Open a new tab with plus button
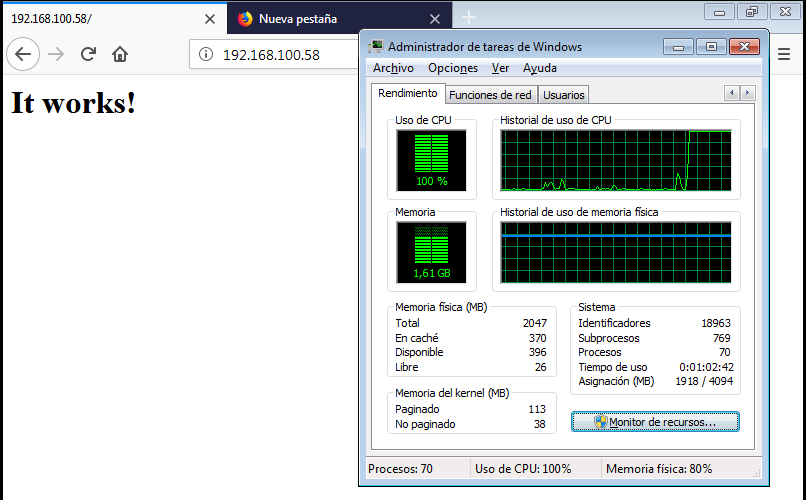 469,18
